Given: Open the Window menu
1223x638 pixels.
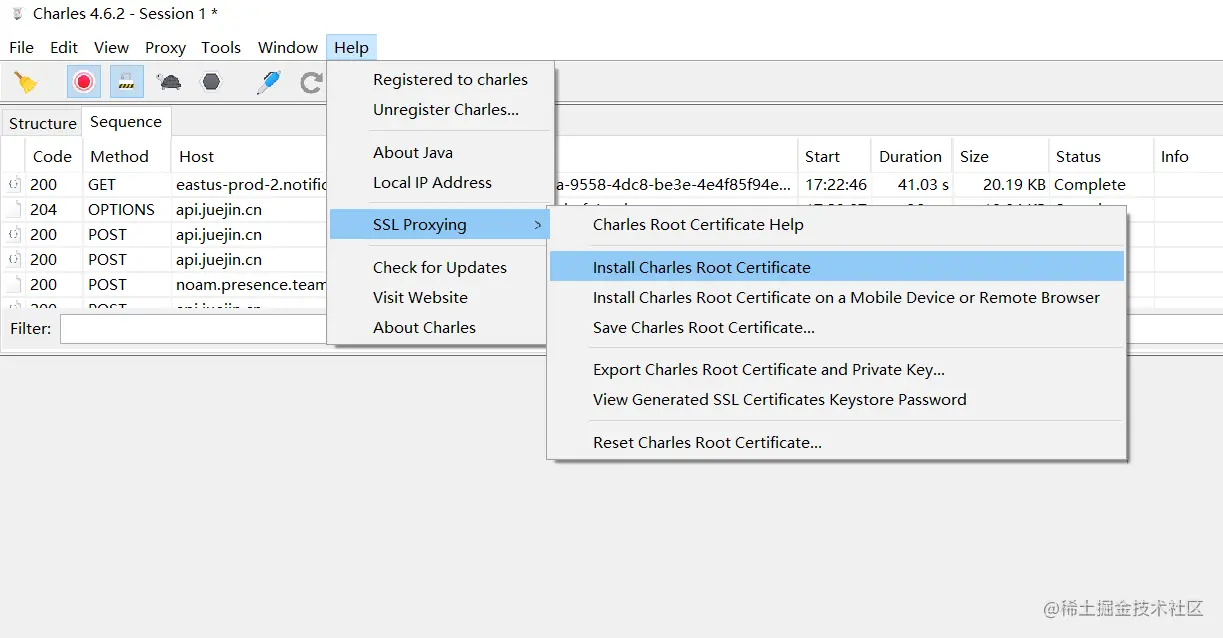Looking at the screenshot, I should [288, 47].
